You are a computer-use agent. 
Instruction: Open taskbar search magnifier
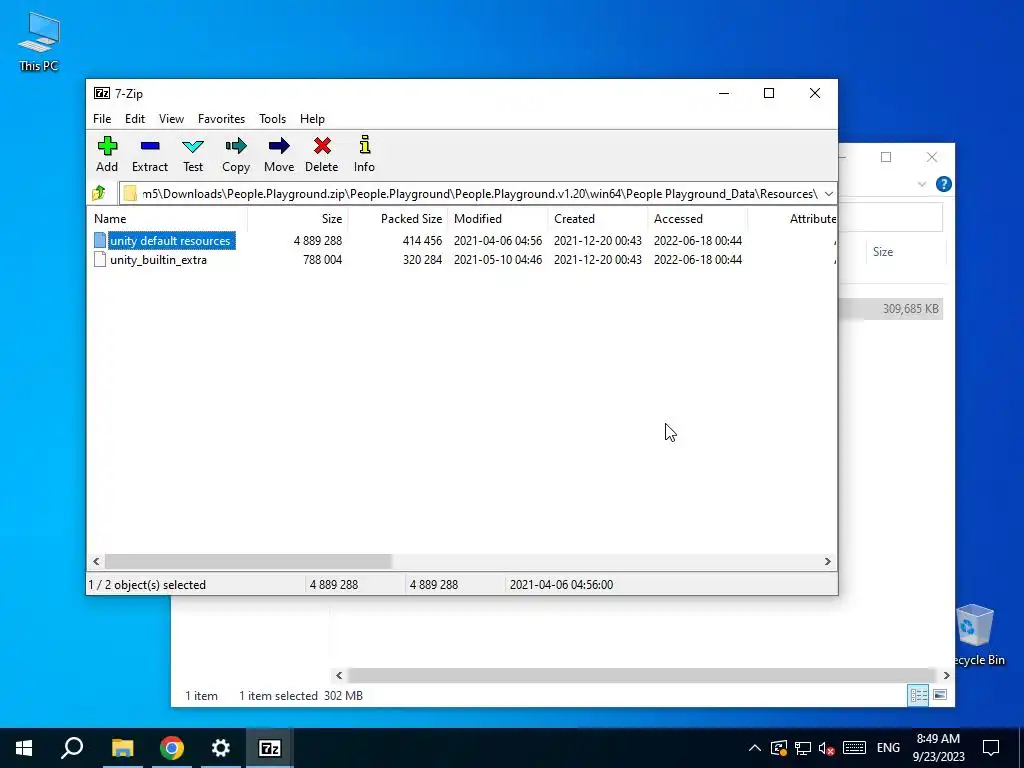coord(72,748)
